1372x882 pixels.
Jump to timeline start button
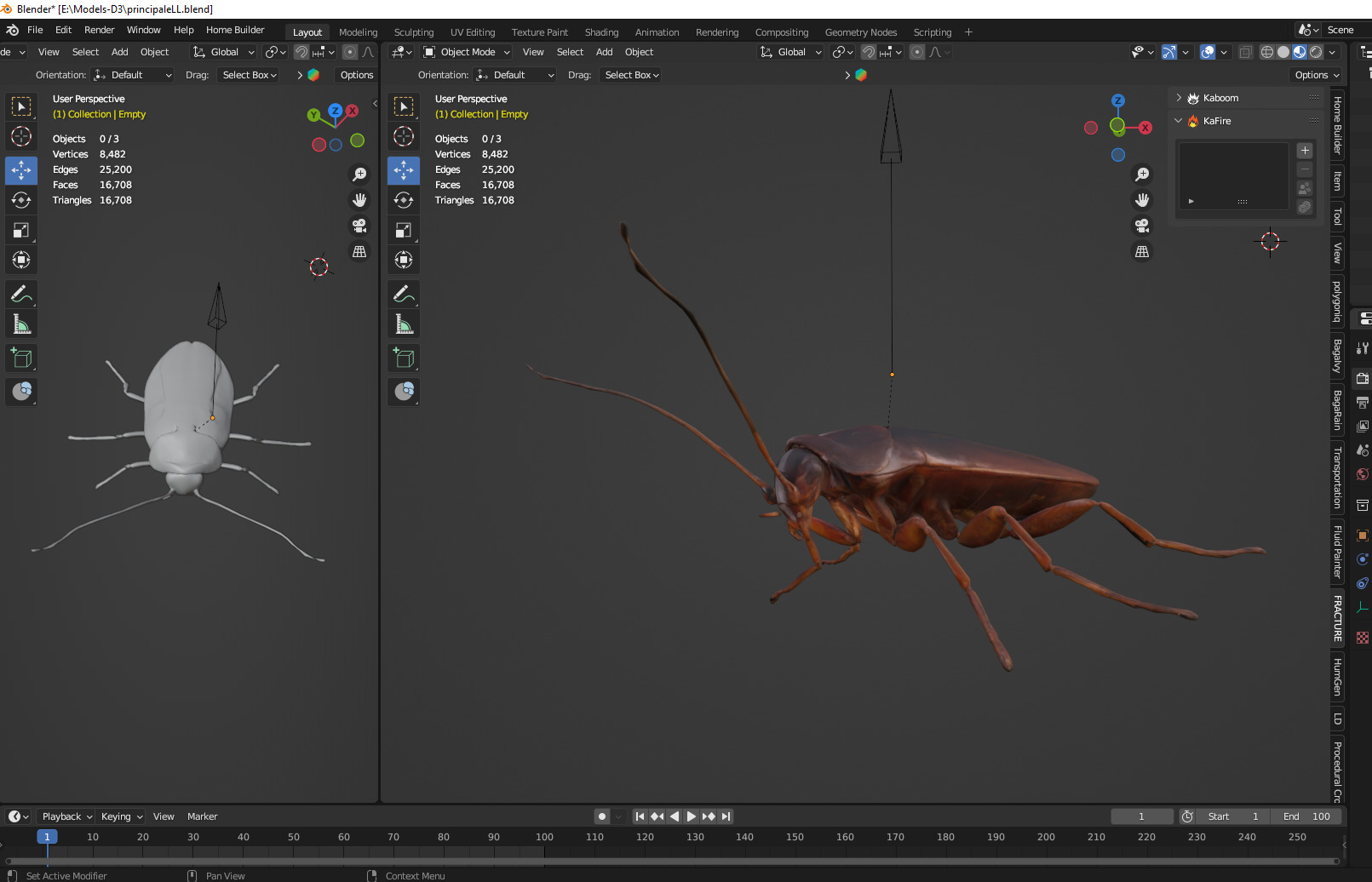click(x=640, y=816)
